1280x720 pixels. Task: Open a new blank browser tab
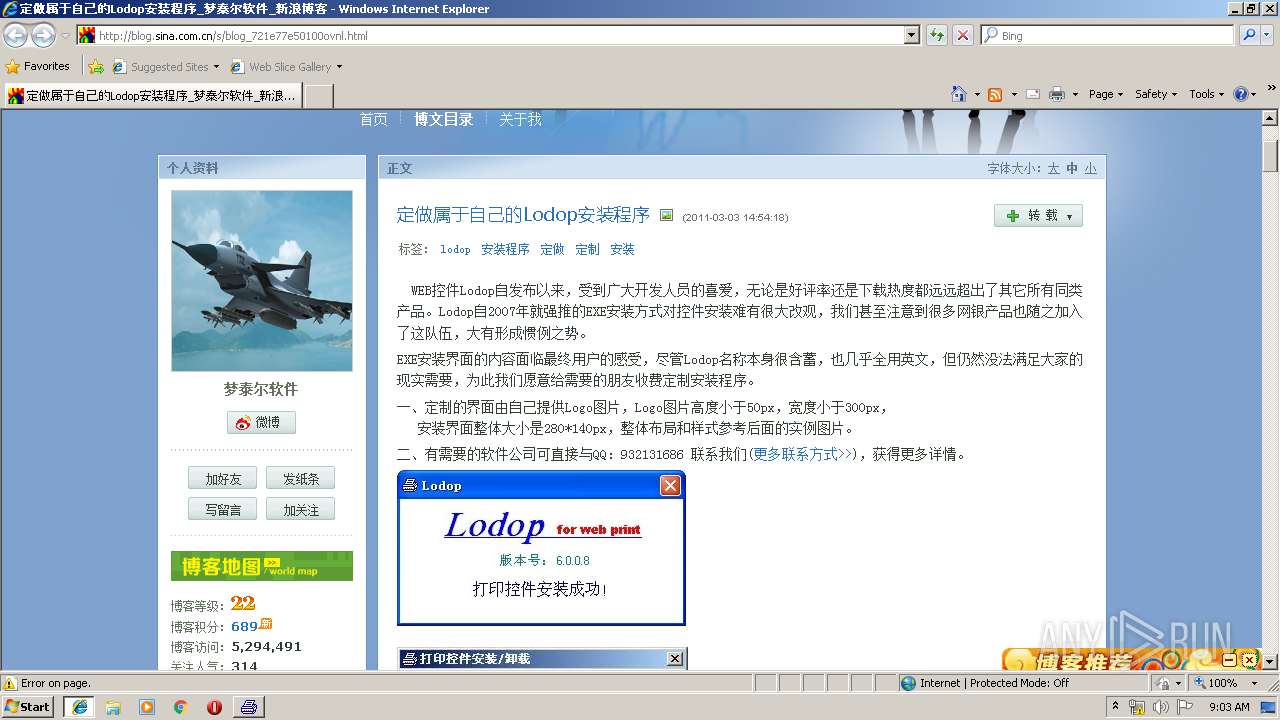click(318, 96)
